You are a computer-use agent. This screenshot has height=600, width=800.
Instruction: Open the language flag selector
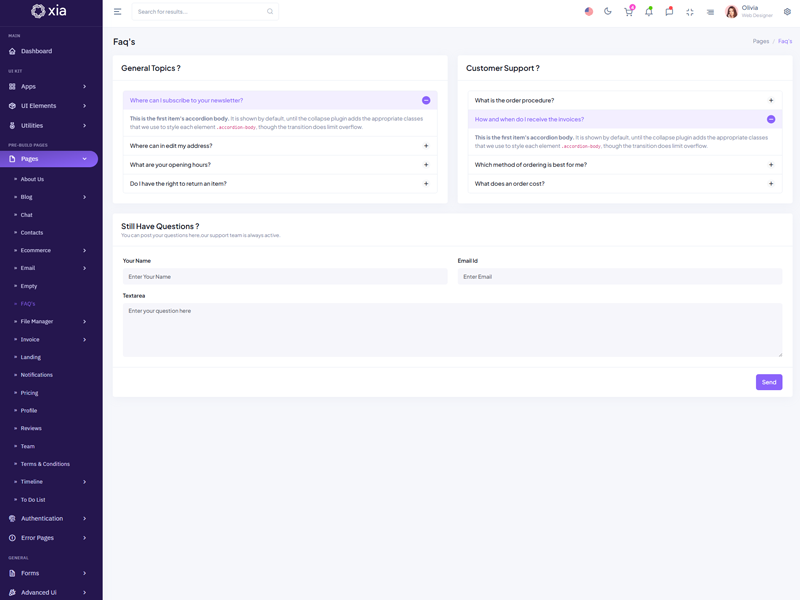[x=588, y=12]
